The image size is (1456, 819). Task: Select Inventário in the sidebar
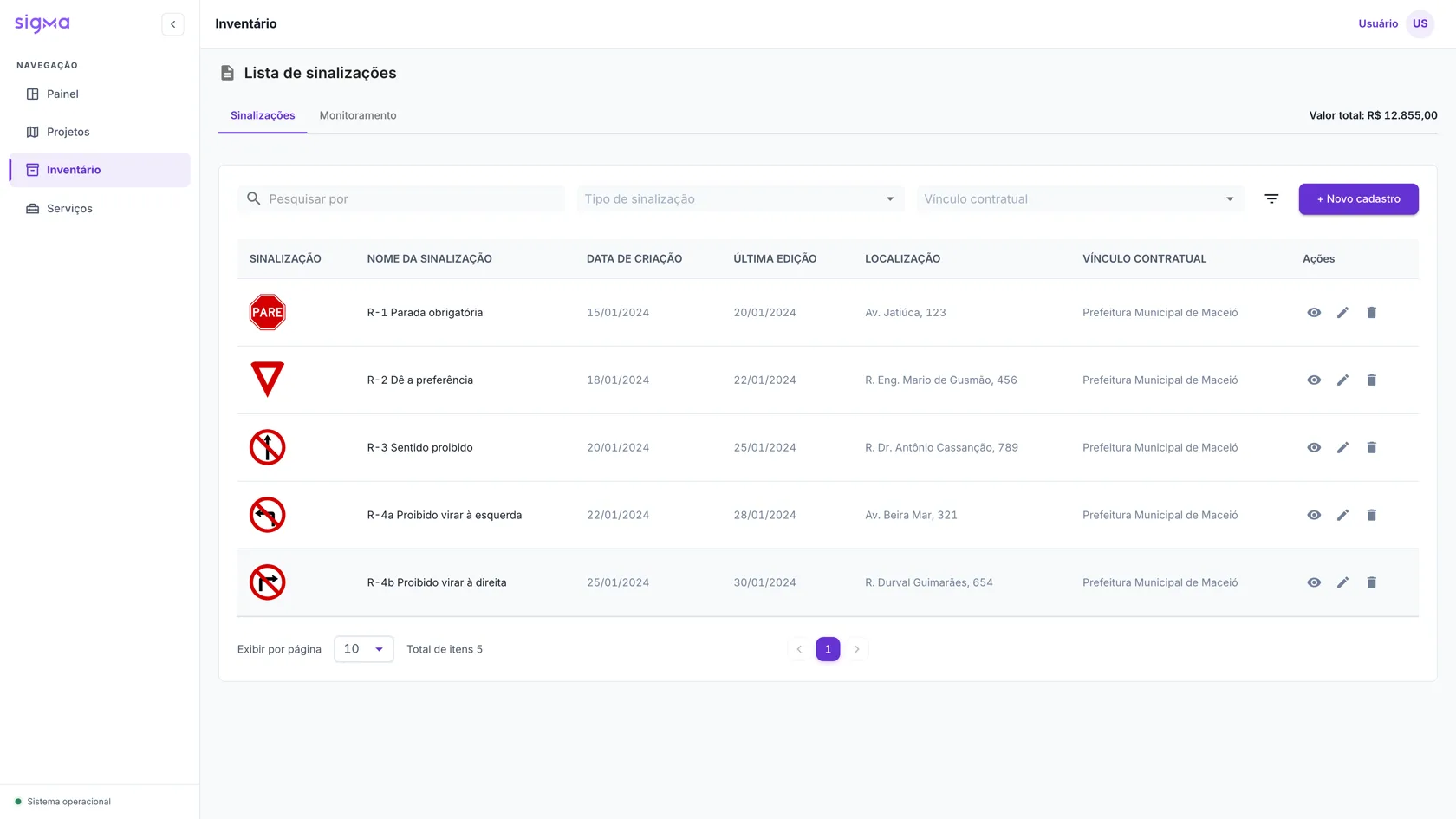[x=100, y=170]
